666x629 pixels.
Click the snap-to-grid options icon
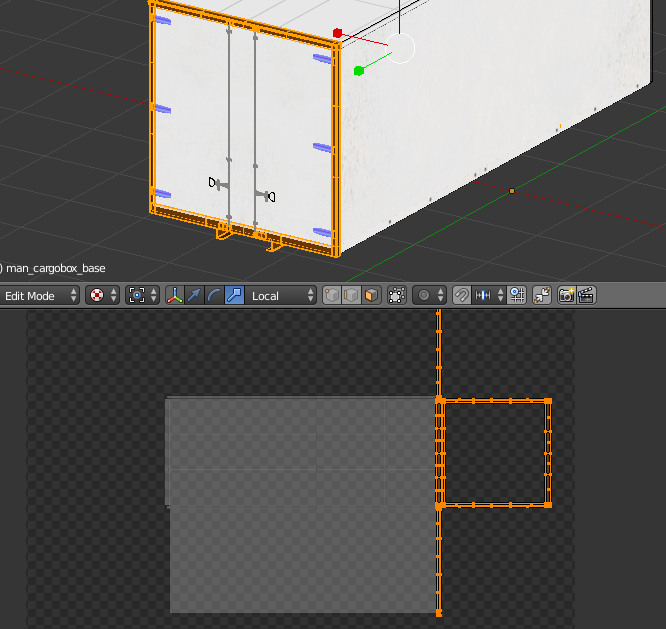coord(516,295)
